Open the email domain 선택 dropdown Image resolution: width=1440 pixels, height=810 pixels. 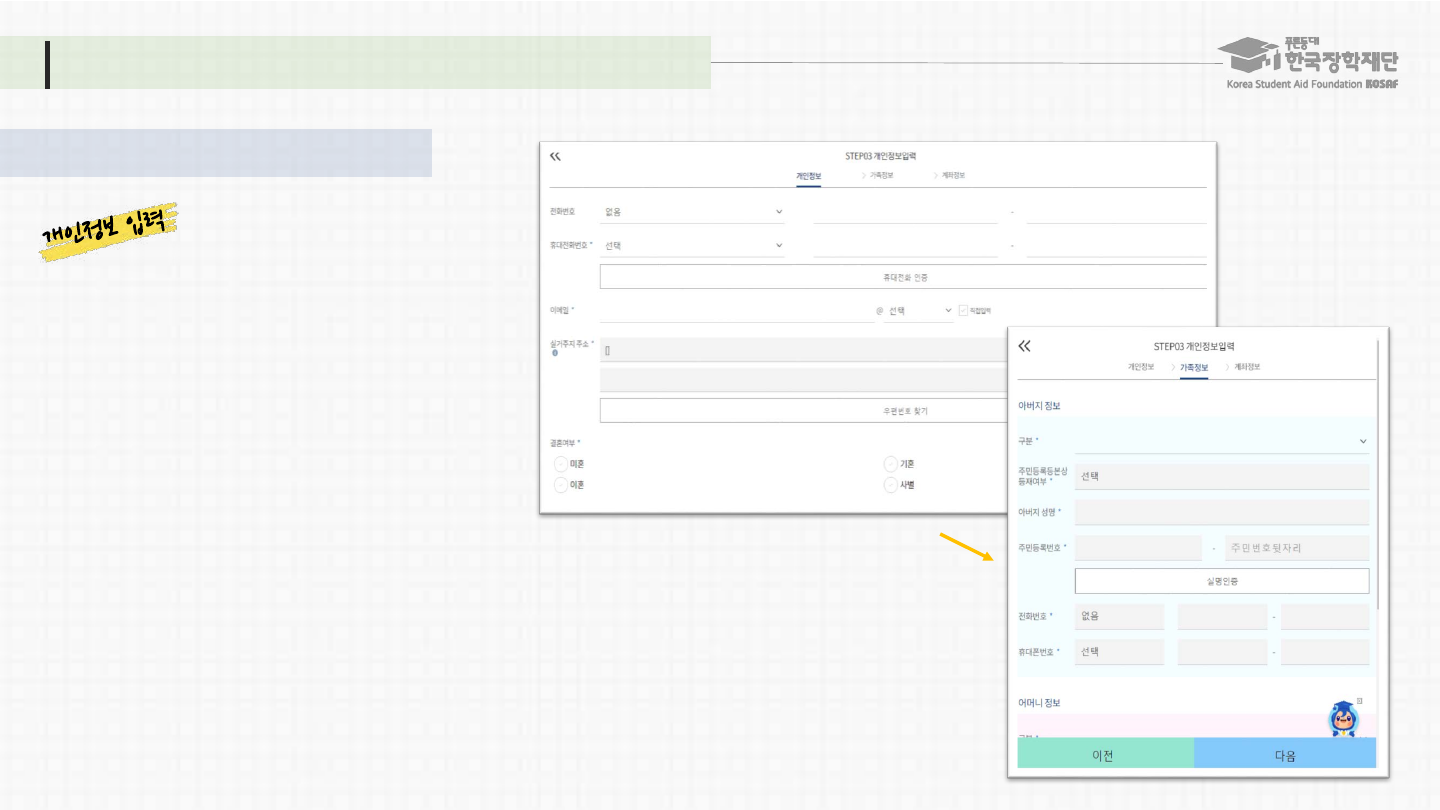click(x=919, y=311)
